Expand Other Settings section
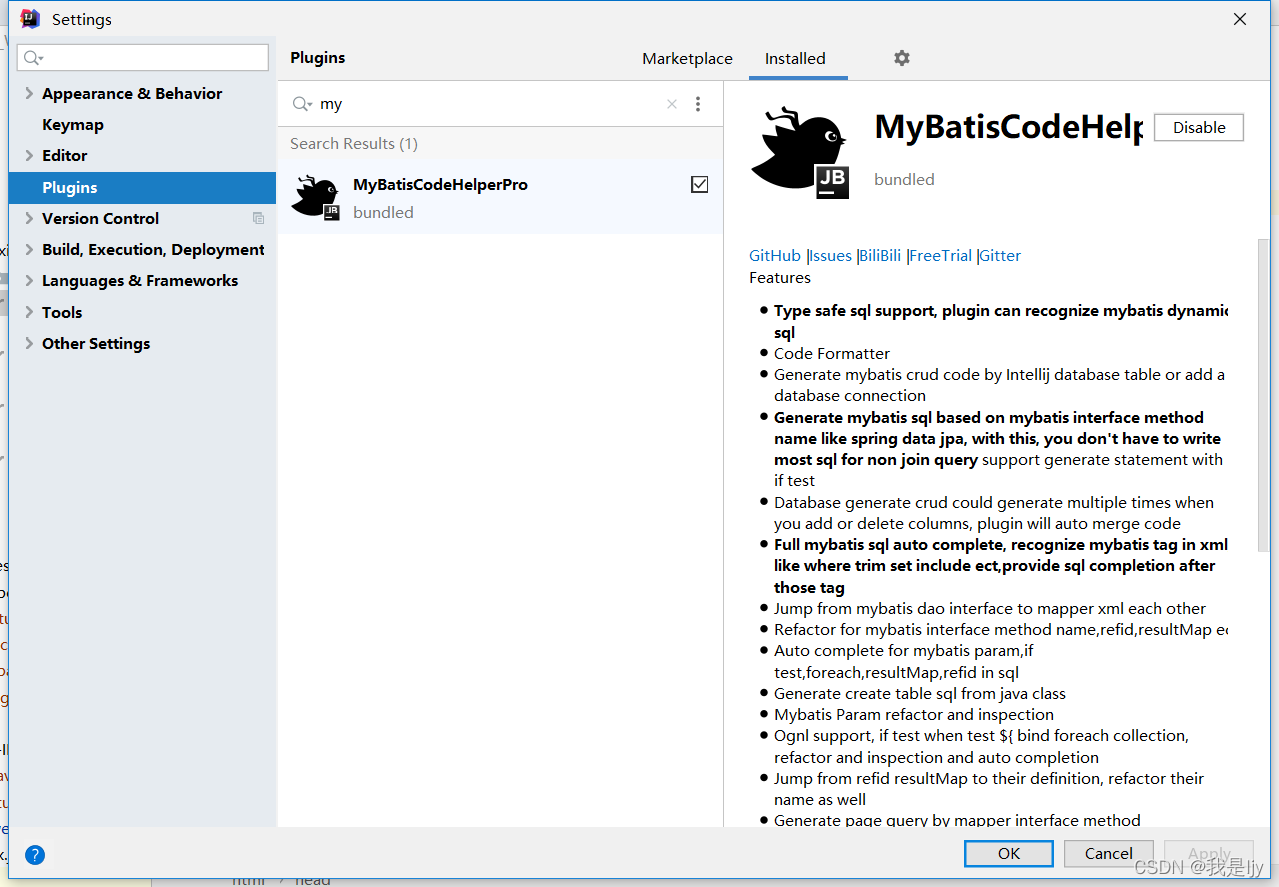The height and width of the screenshot is (887, 1279). click(29, 343)
